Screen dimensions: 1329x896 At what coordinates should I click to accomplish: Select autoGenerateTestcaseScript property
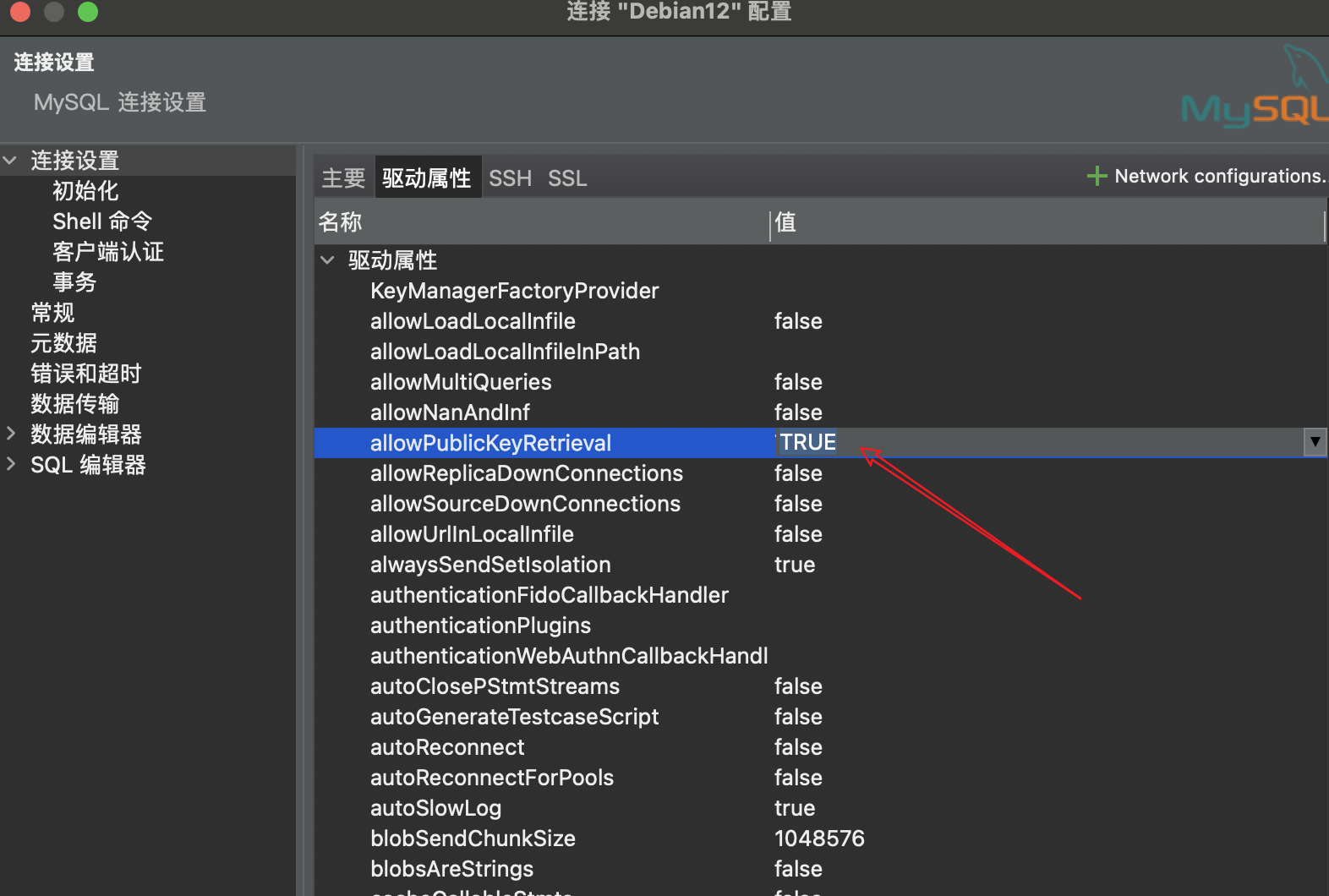514,717
